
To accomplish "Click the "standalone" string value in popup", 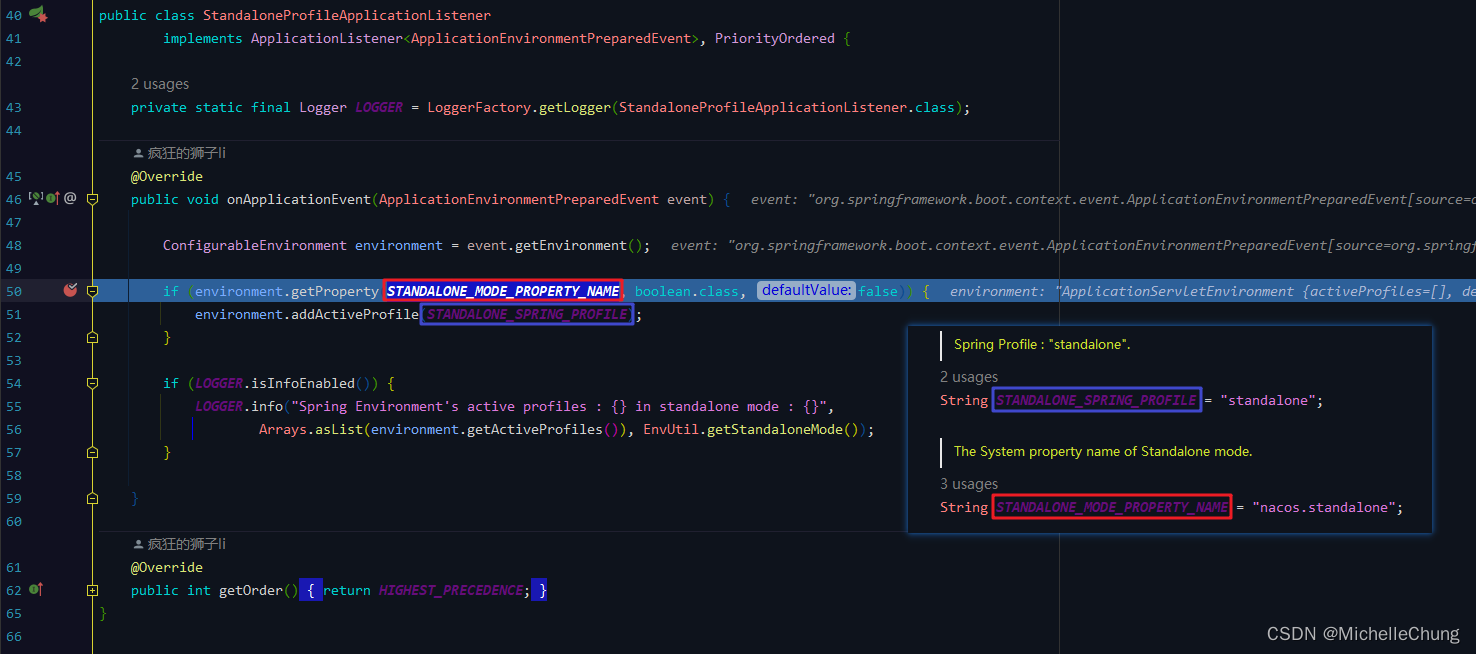I will pyautogui.click(x=1268, y=400).
